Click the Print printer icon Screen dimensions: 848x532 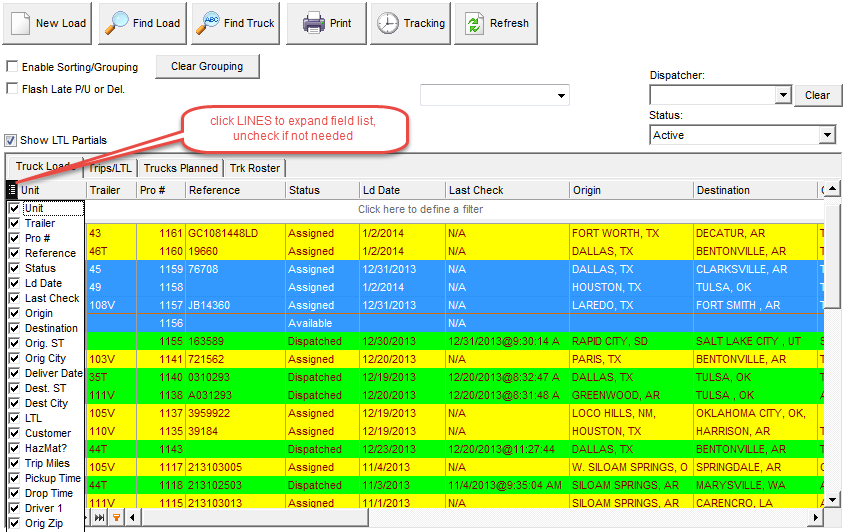pos(313,23)
